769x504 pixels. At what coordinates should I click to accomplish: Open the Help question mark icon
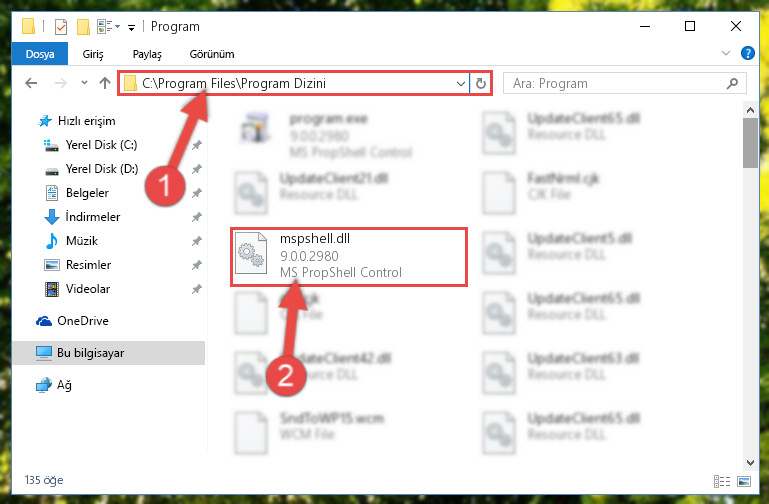coord(747,53)
